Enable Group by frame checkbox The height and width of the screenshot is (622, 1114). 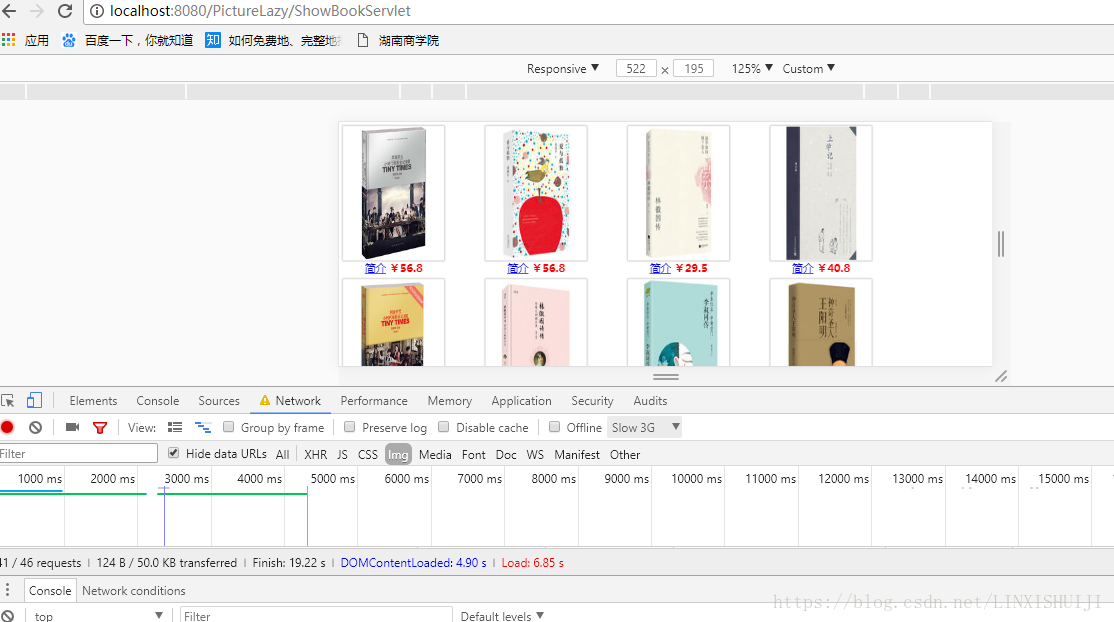[228, 427]
